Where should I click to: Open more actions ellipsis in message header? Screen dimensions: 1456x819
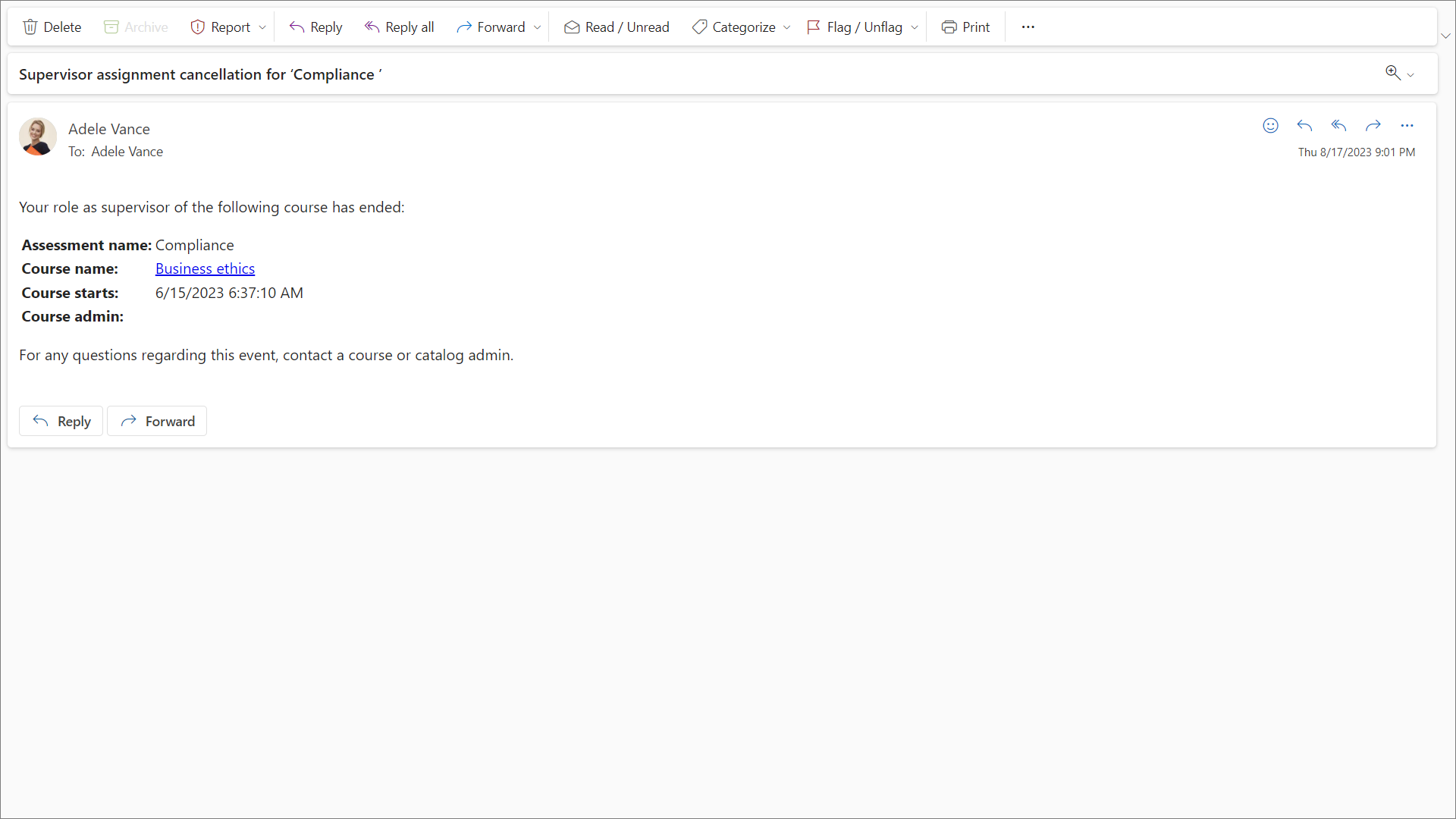point(1407,126)
